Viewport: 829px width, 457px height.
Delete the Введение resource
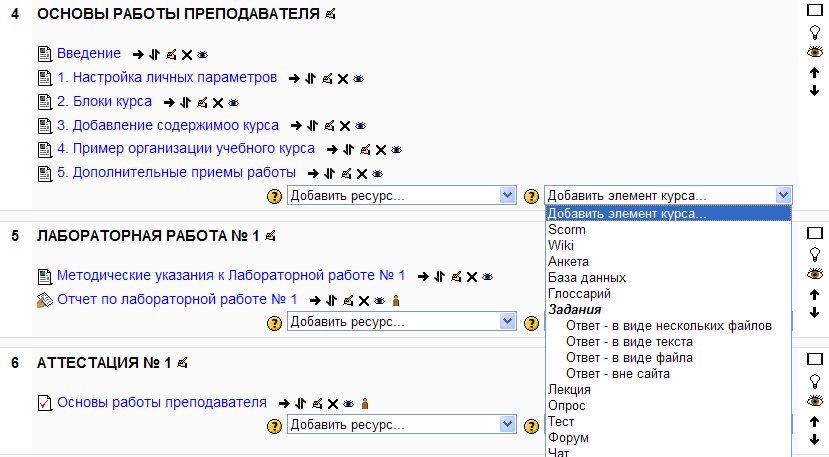[187, 54]
